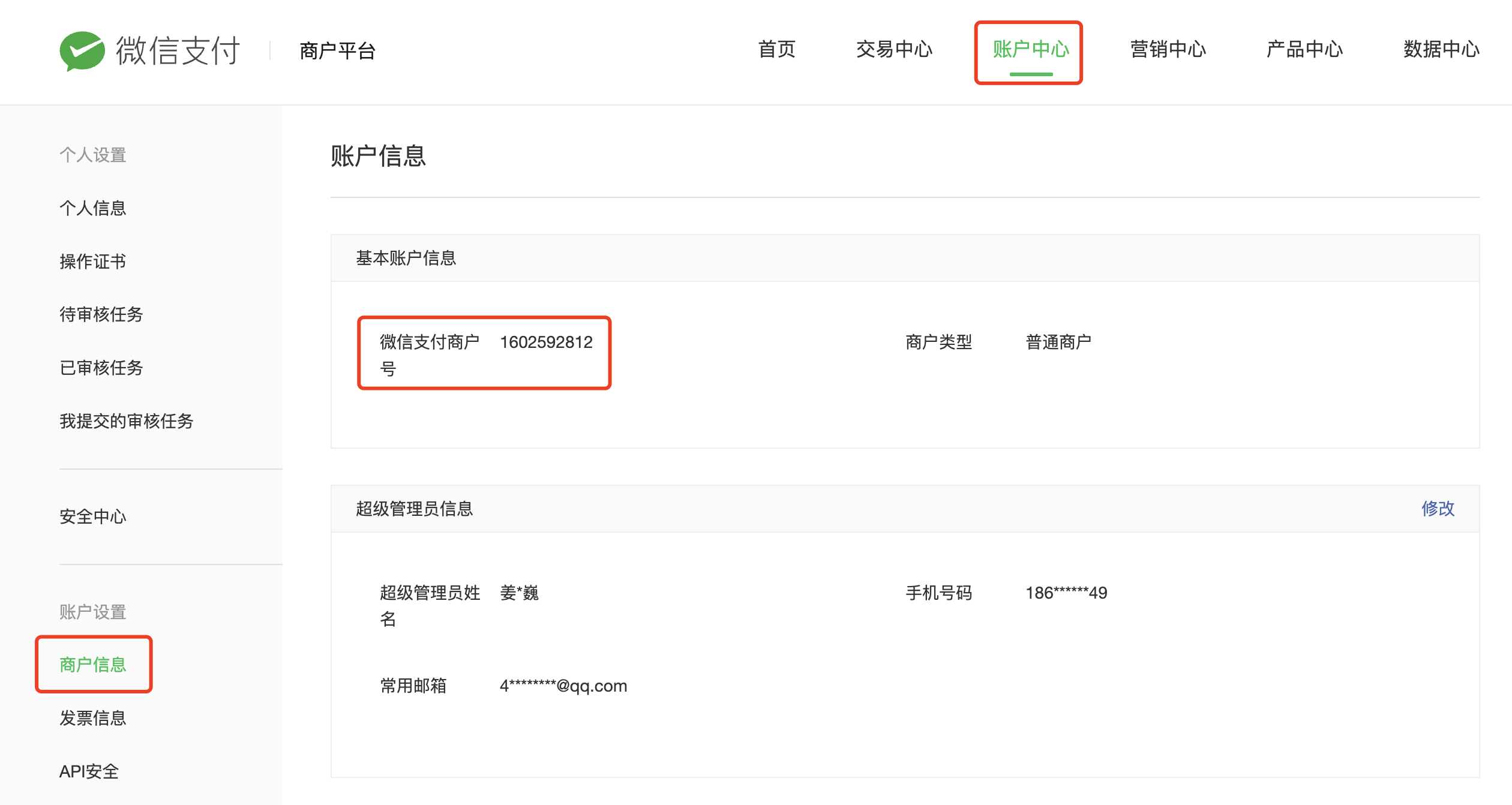The image size is (1512, 805).
Task: Switch to 交易中心 tab
Action: [894, 49]
